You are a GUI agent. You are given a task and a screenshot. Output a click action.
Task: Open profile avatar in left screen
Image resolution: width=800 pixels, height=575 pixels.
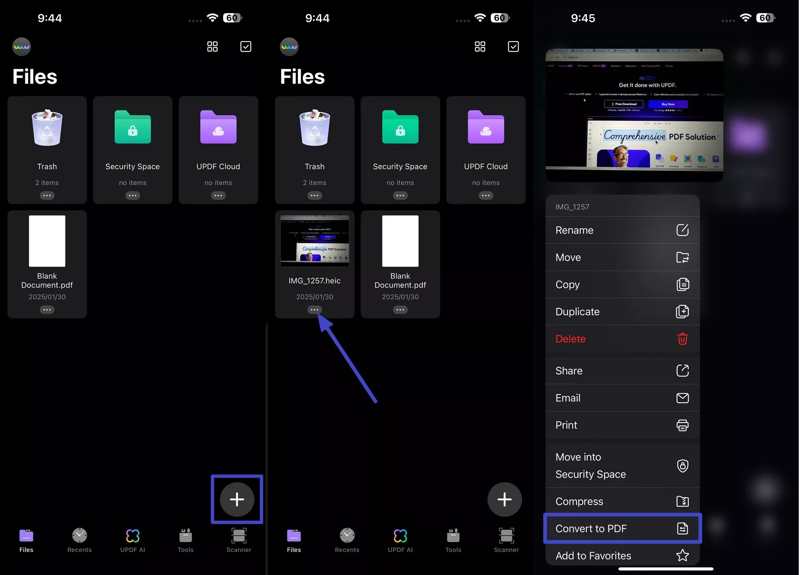[21, 46]
